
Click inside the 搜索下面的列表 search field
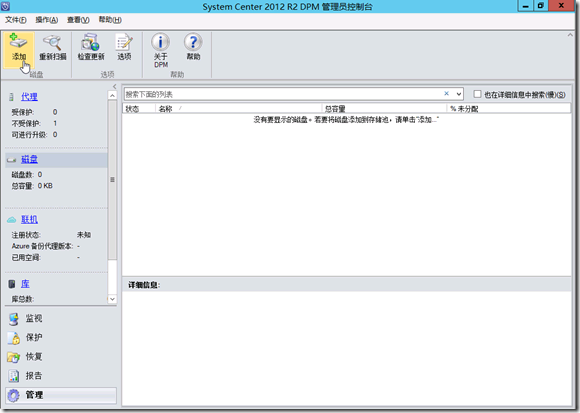pos(283,94)
